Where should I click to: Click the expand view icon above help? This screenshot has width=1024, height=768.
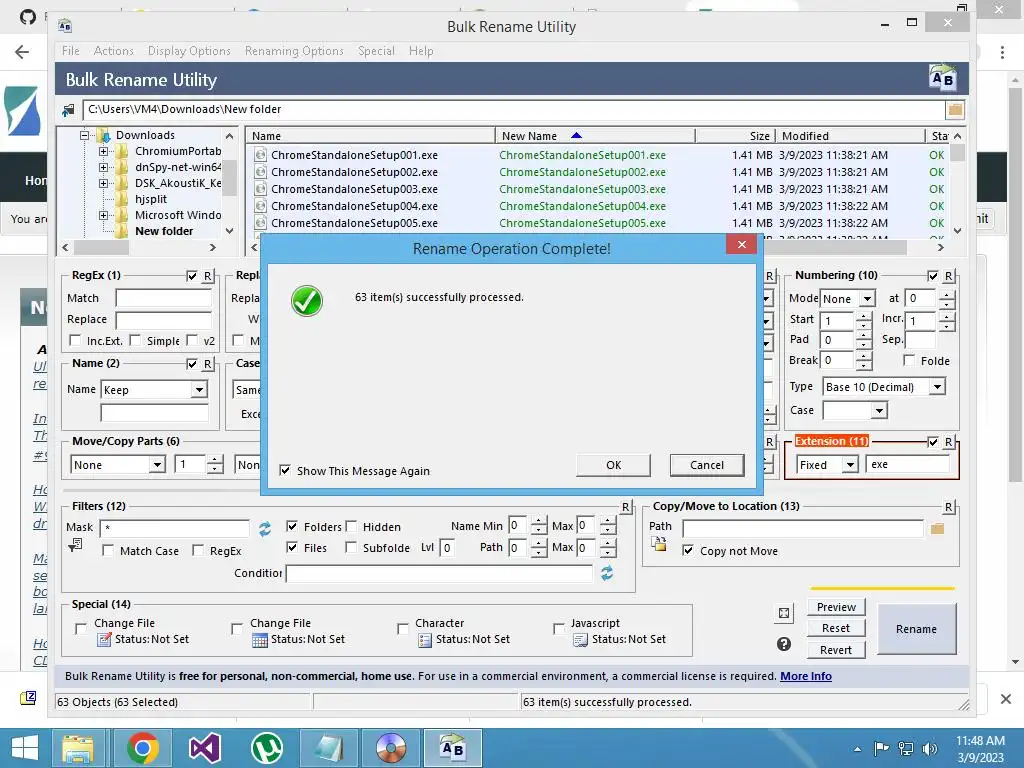[784, 613]
